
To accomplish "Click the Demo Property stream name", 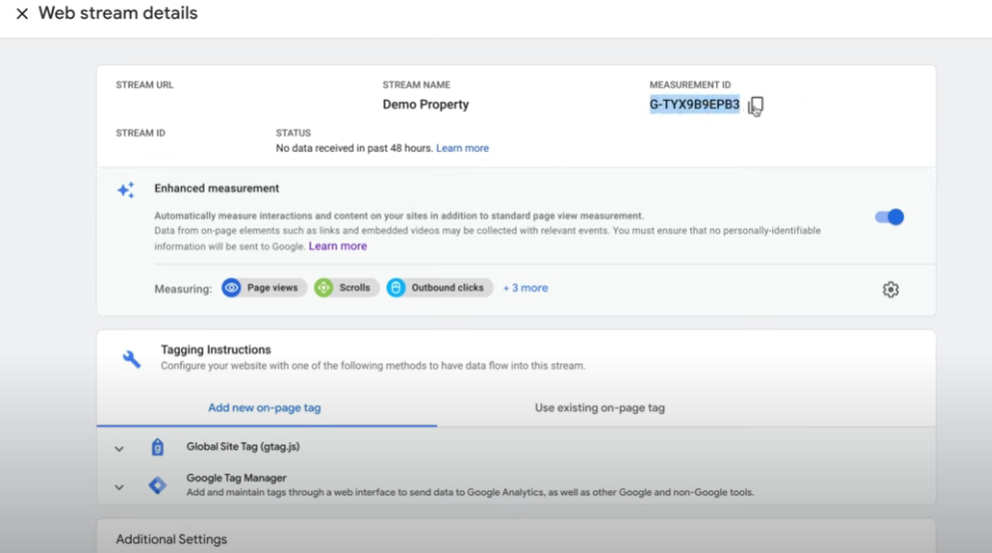I will tap(426, 104).
